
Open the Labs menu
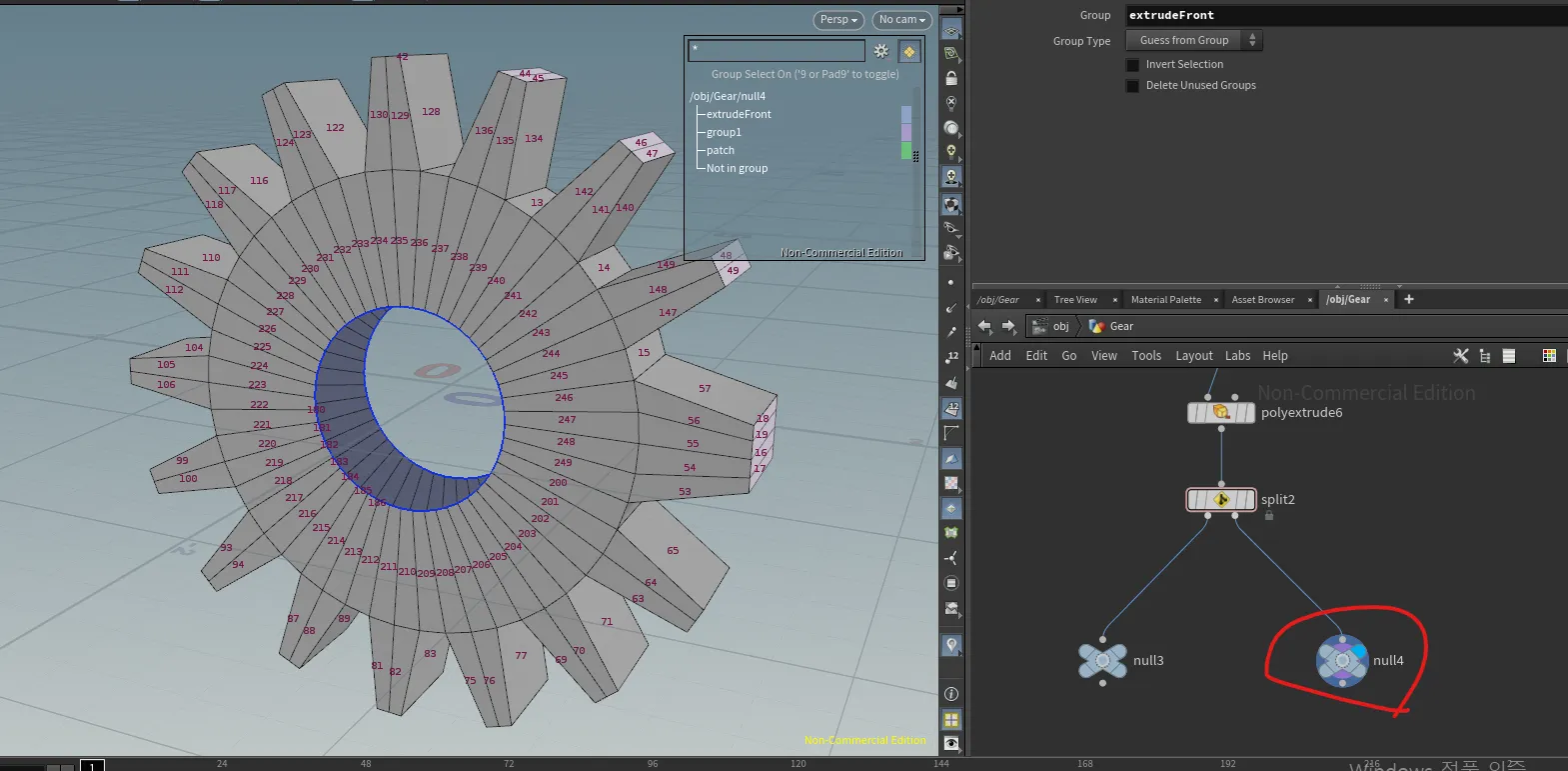click(x=1238, y=356)
